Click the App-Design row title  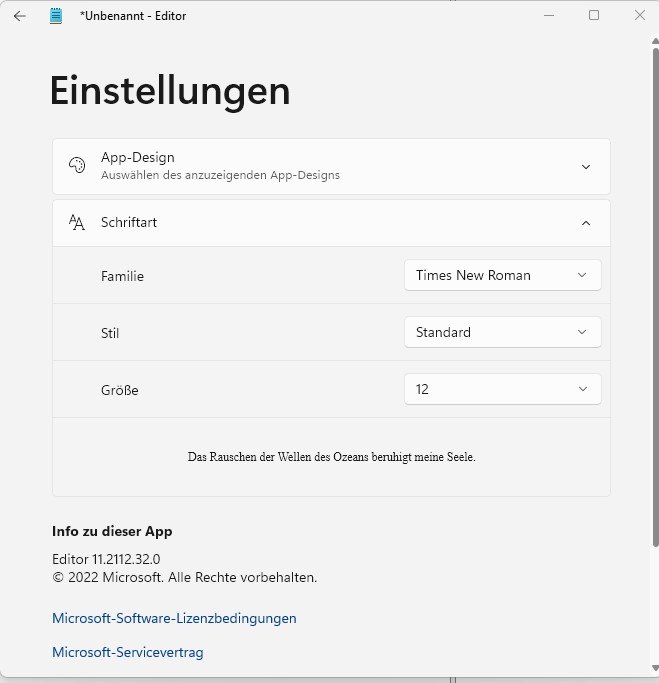click(x=138, y=157)
